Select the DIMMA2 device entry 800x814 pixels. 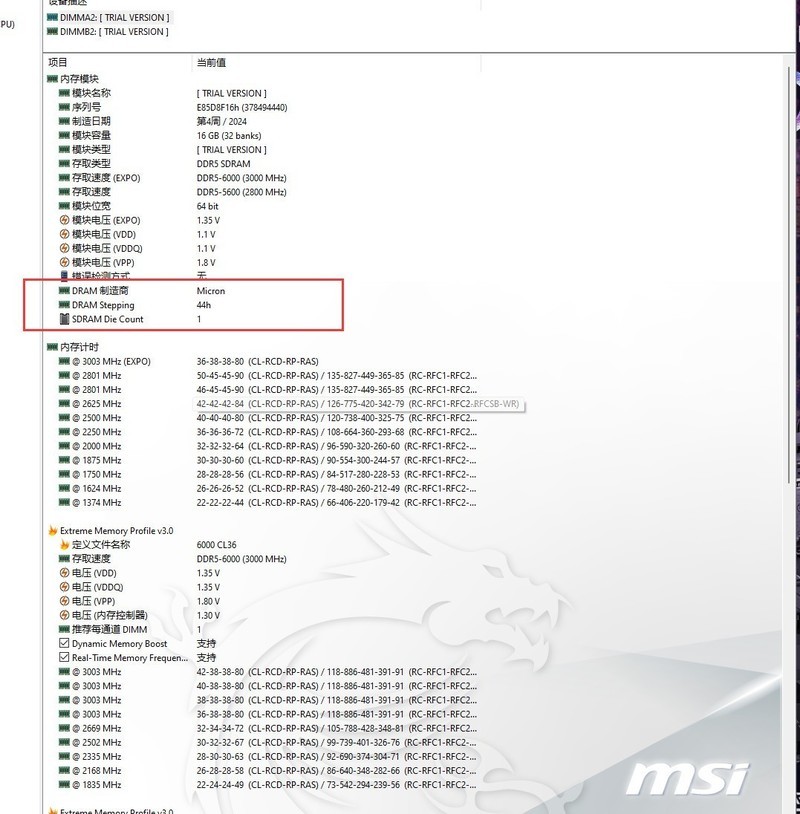point(108,18)
